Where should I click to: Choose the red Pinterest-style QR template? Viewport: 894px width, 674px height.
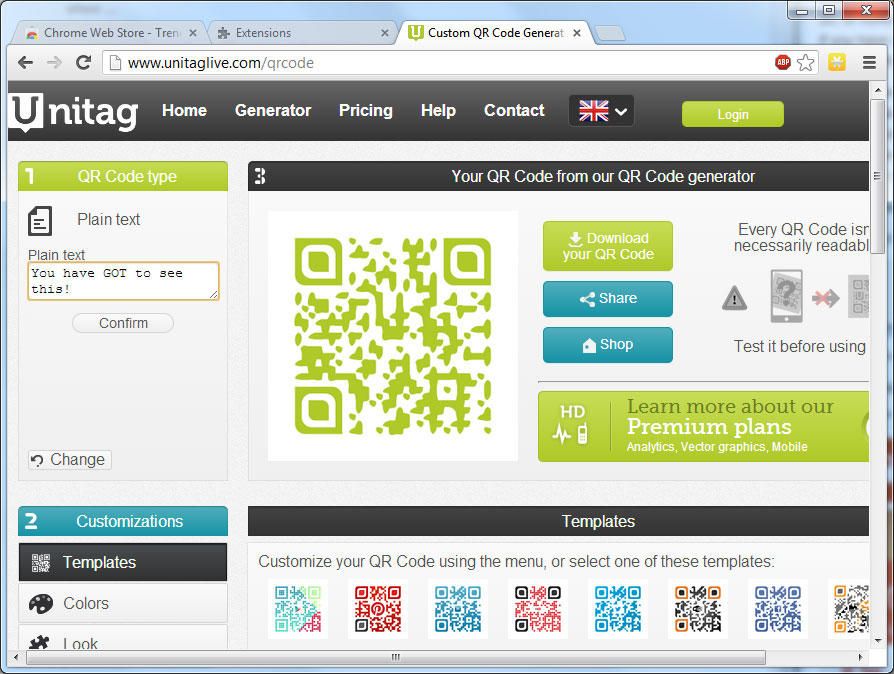click(377, 609)
